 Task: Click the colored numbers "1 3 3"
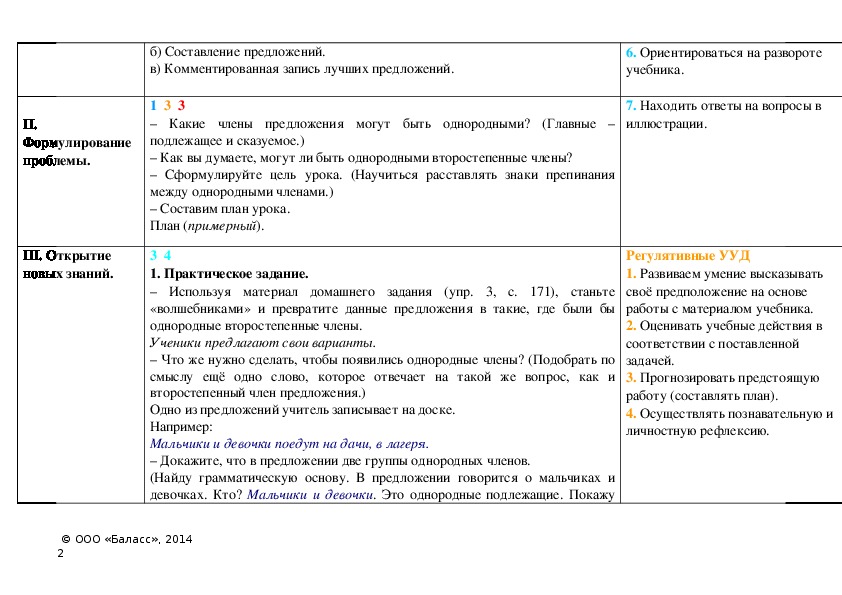(168, 106)
